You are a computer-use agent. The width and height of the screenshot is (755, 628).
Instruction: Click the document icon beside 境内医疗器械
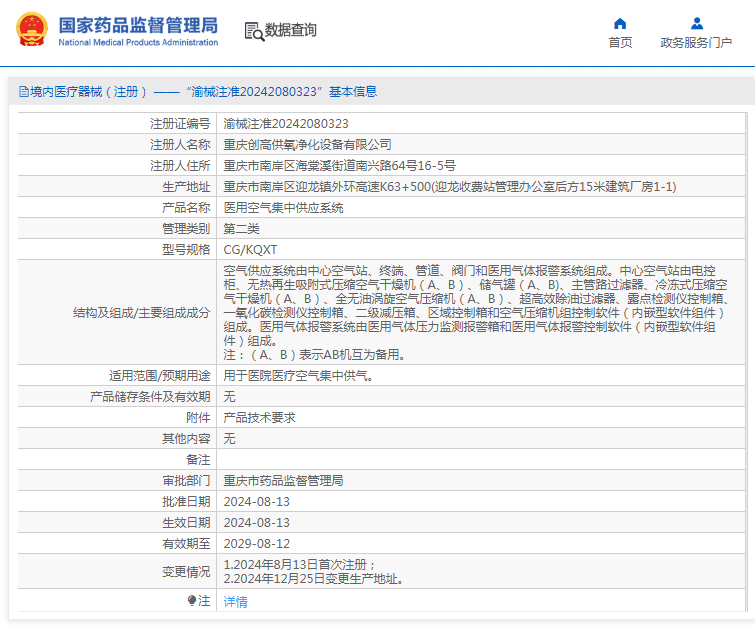point(24,92)
